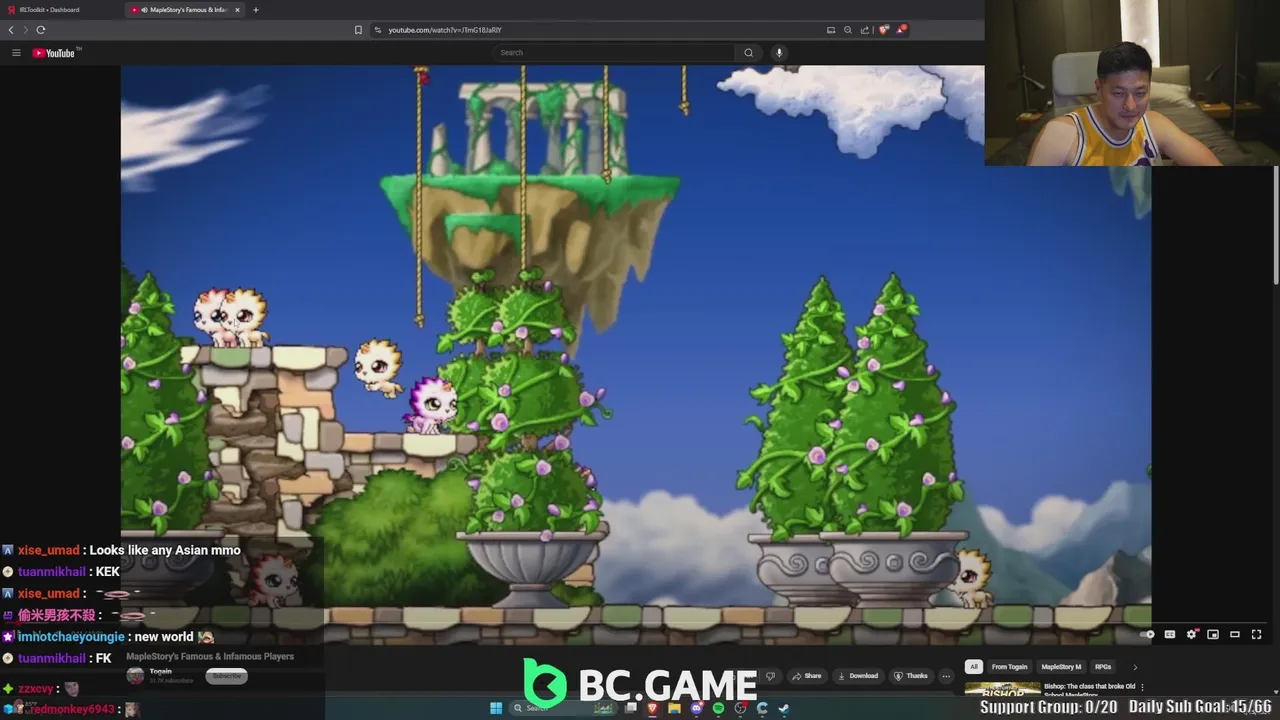Enter fullscreen on the video player
Screen dimensions: 1280x720
[1257, 634]
